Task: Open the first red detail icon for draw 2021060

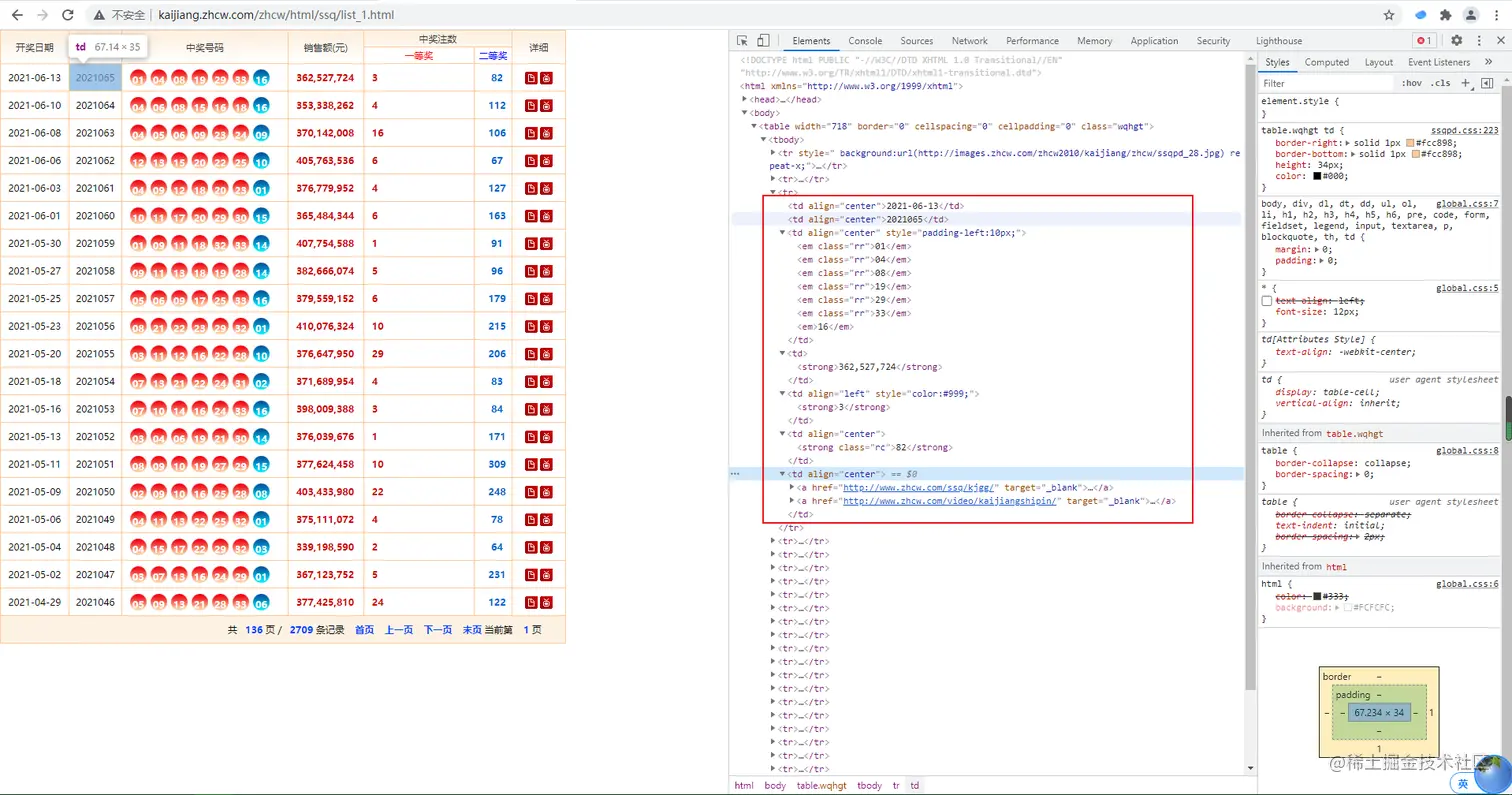Action: (531, 216)
